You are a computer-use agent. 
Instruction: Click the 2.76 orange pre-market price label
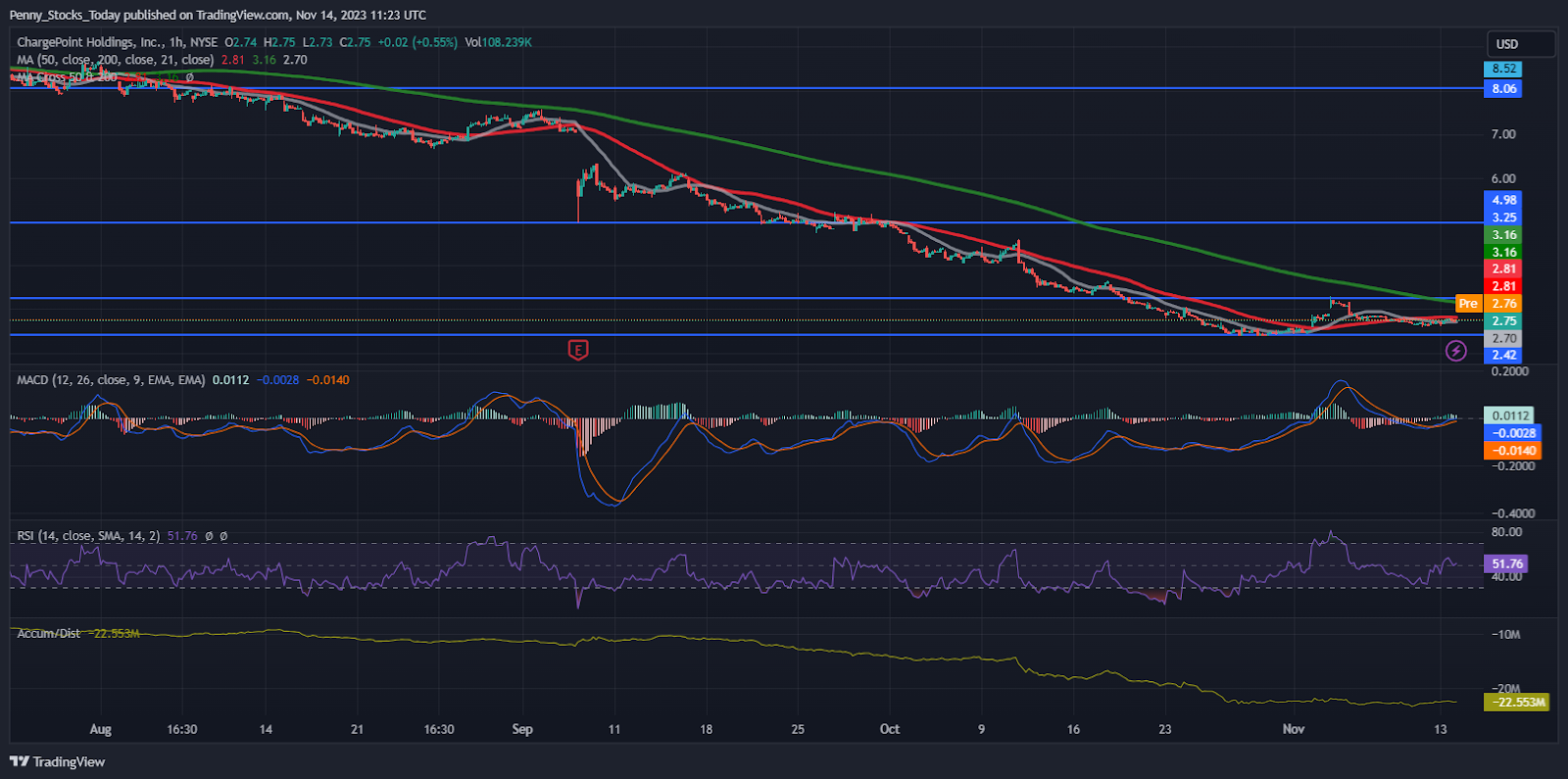(x=1503, y=304)
